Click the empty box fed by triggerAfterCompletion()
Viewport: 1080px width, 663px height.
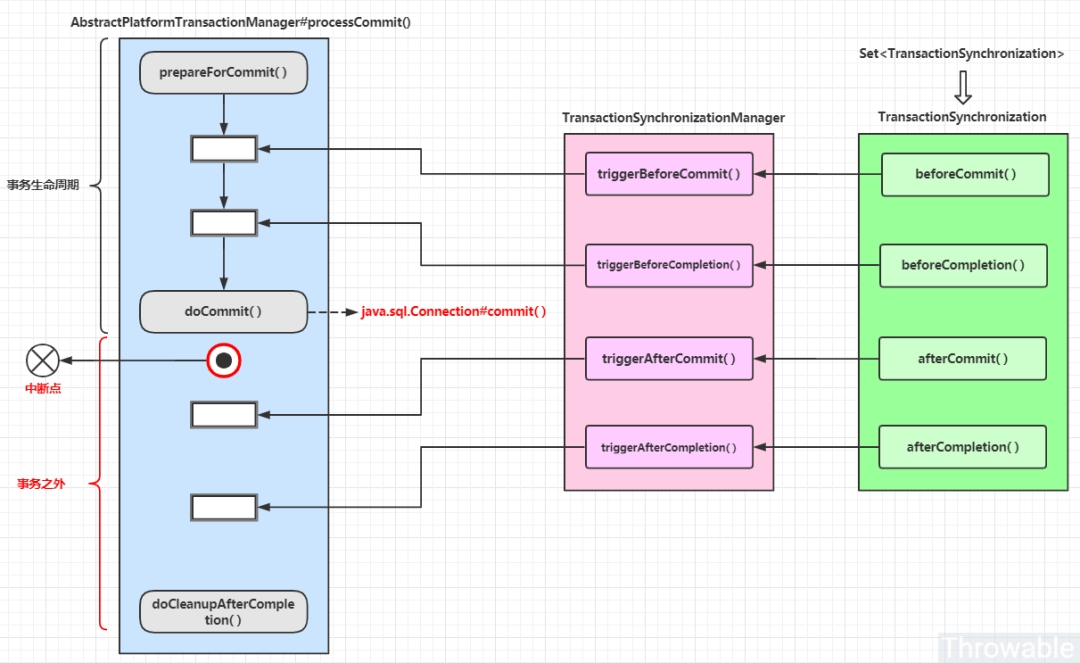click(x=224, y=507)
